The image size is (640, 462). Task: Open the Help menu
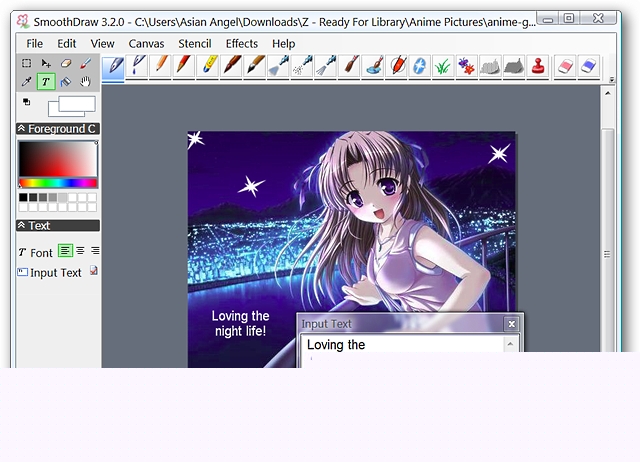point(283,44)
